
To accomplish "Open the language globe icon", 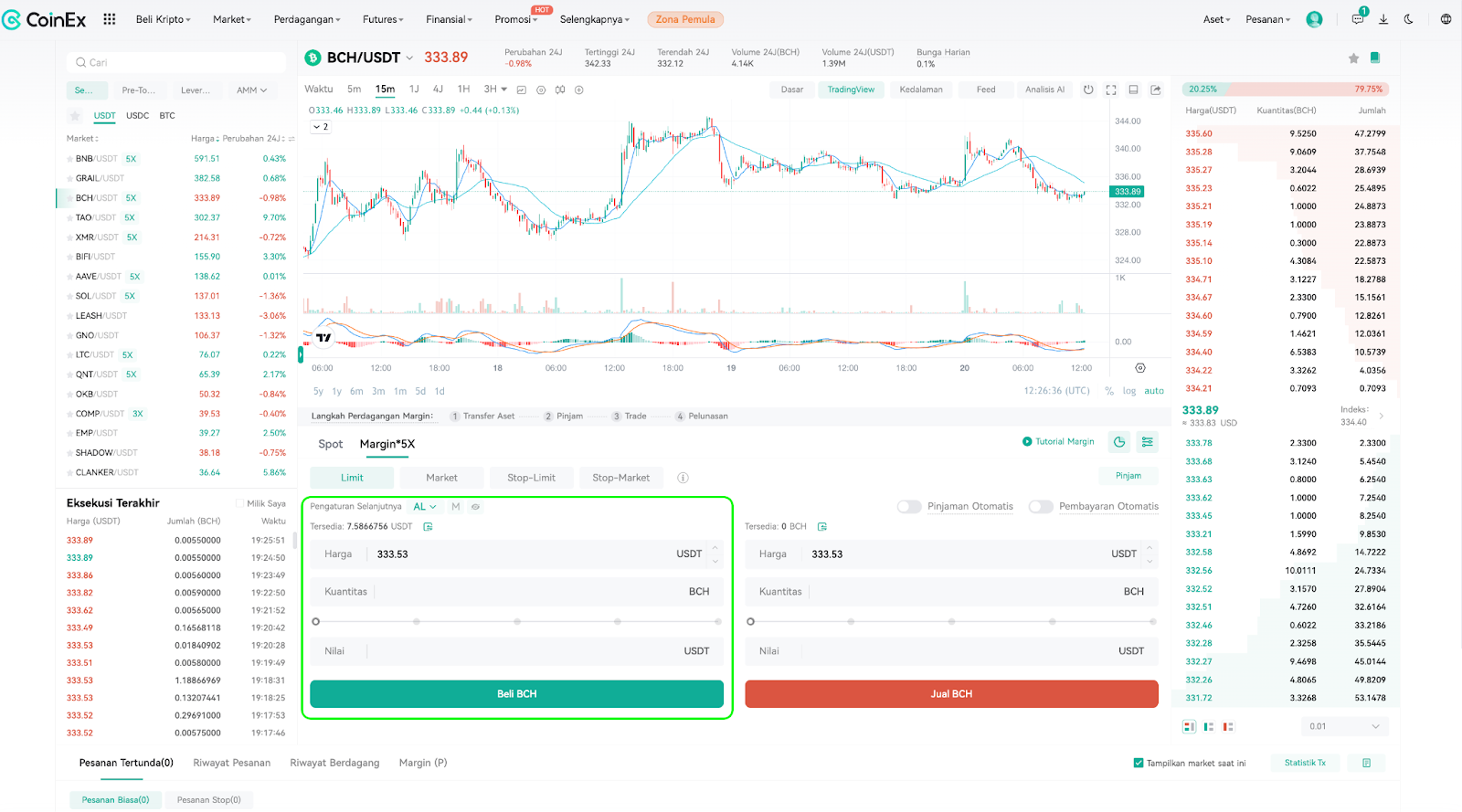I will pos(1446,19).
